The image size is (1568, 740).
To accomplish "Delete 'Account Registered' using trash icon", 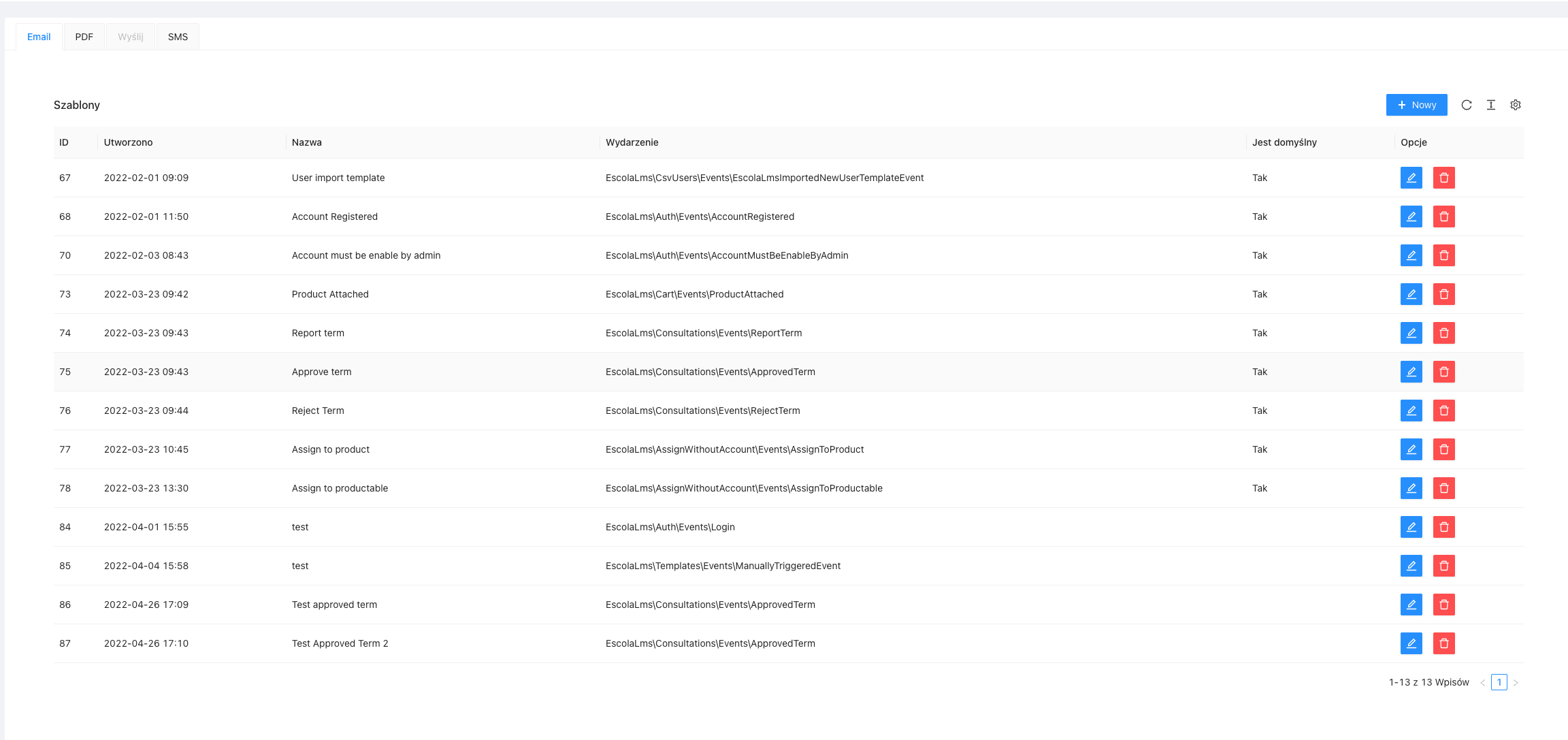I will point(1443,216).
